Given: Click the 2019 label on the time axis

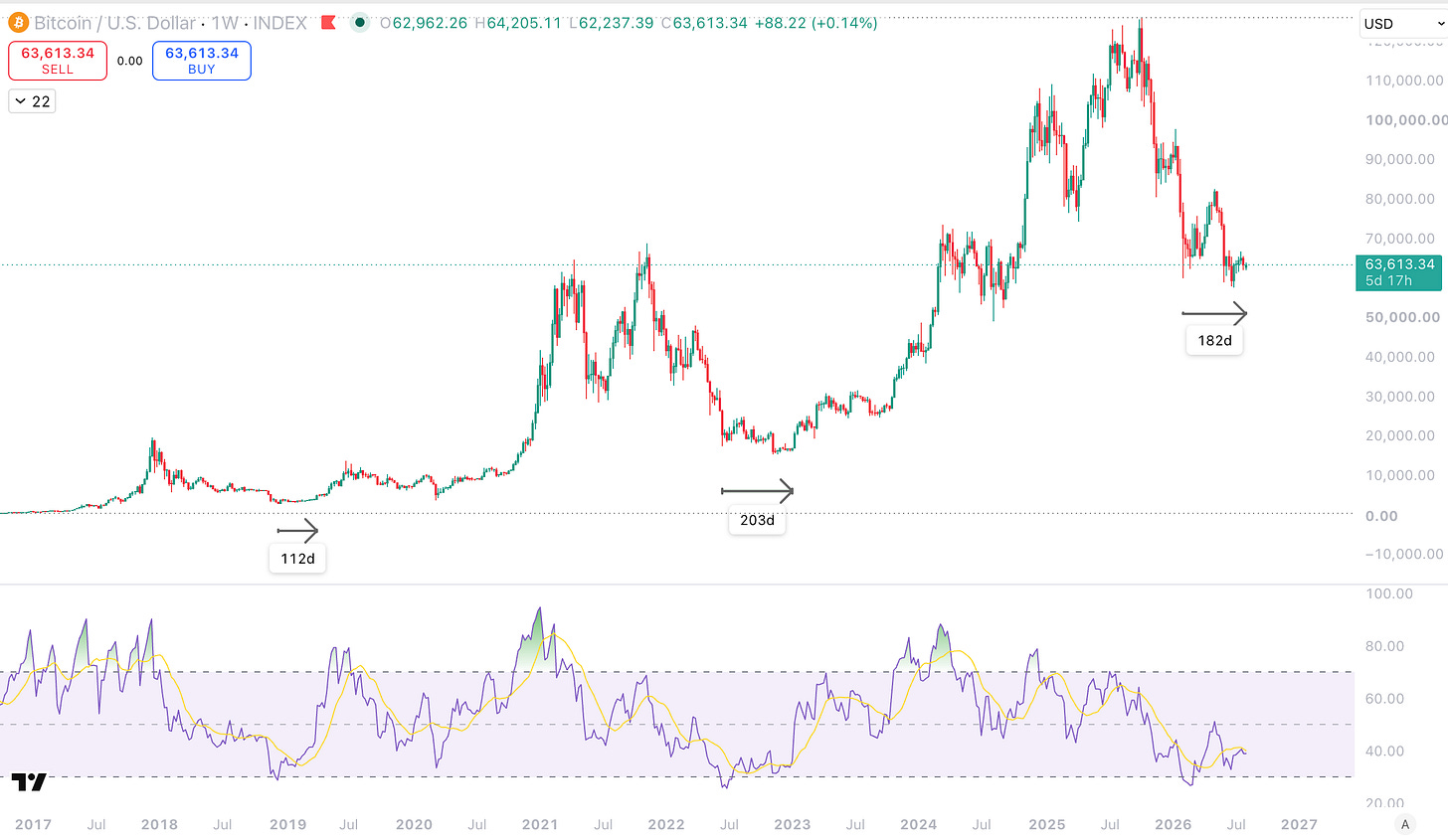Looking at the screenshot, I should (x=287, y=824).
